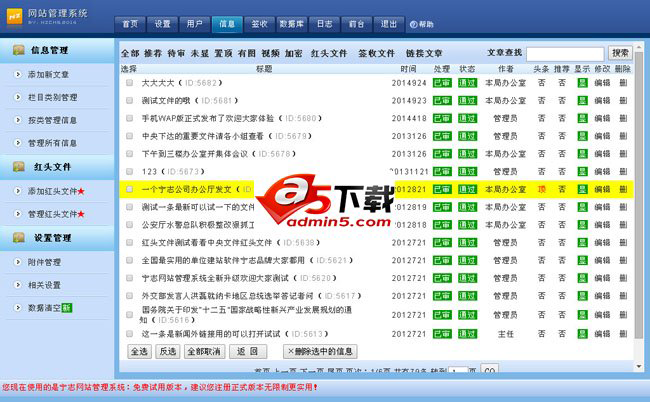The width and height of the screenshot is (650, 402).
Task: Toggle green 显 icon for article 123
Action: click(x=582, y=171)
